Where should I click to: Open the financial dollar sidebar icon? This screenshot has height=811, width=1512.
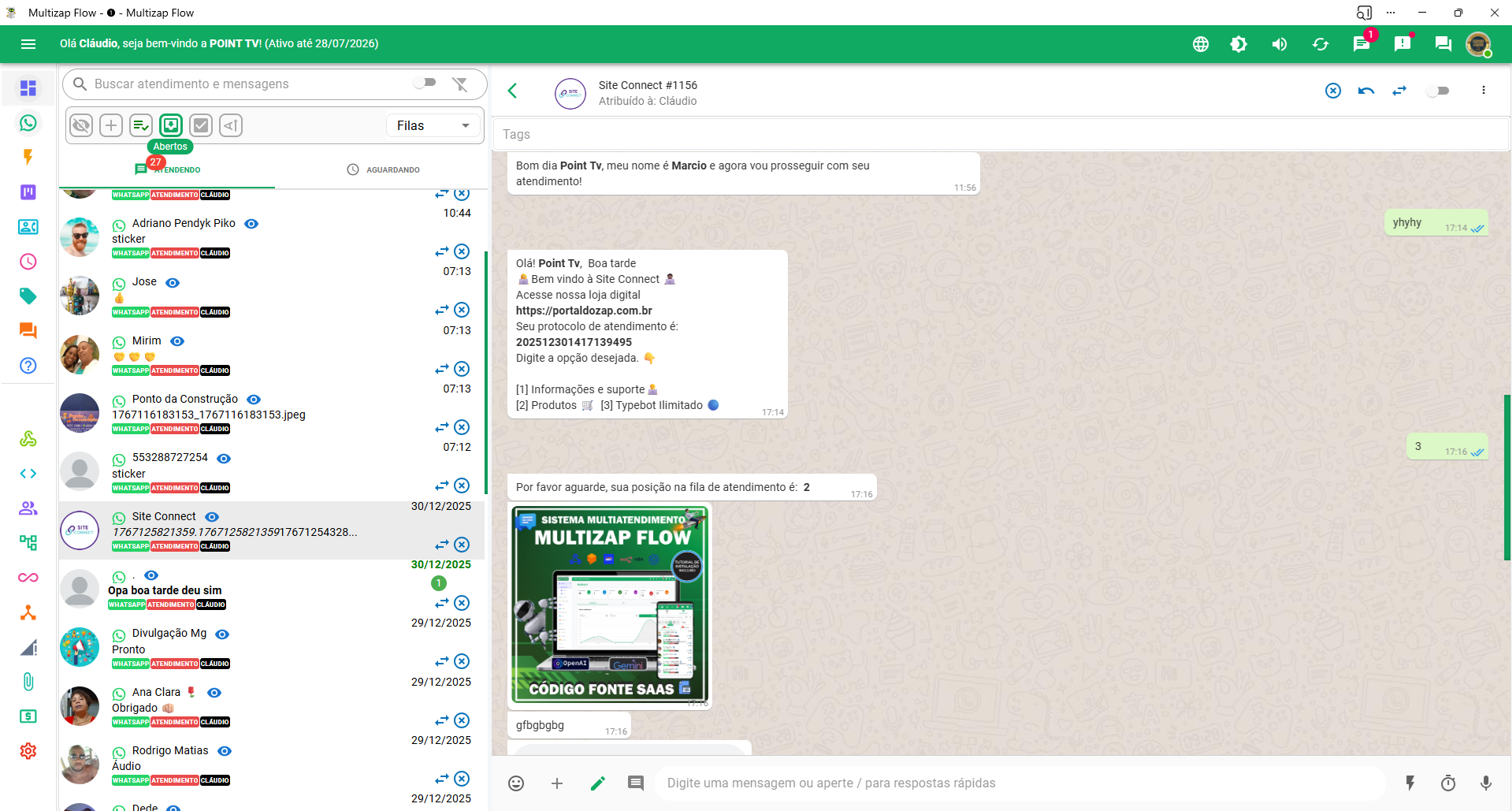point(28,716)
